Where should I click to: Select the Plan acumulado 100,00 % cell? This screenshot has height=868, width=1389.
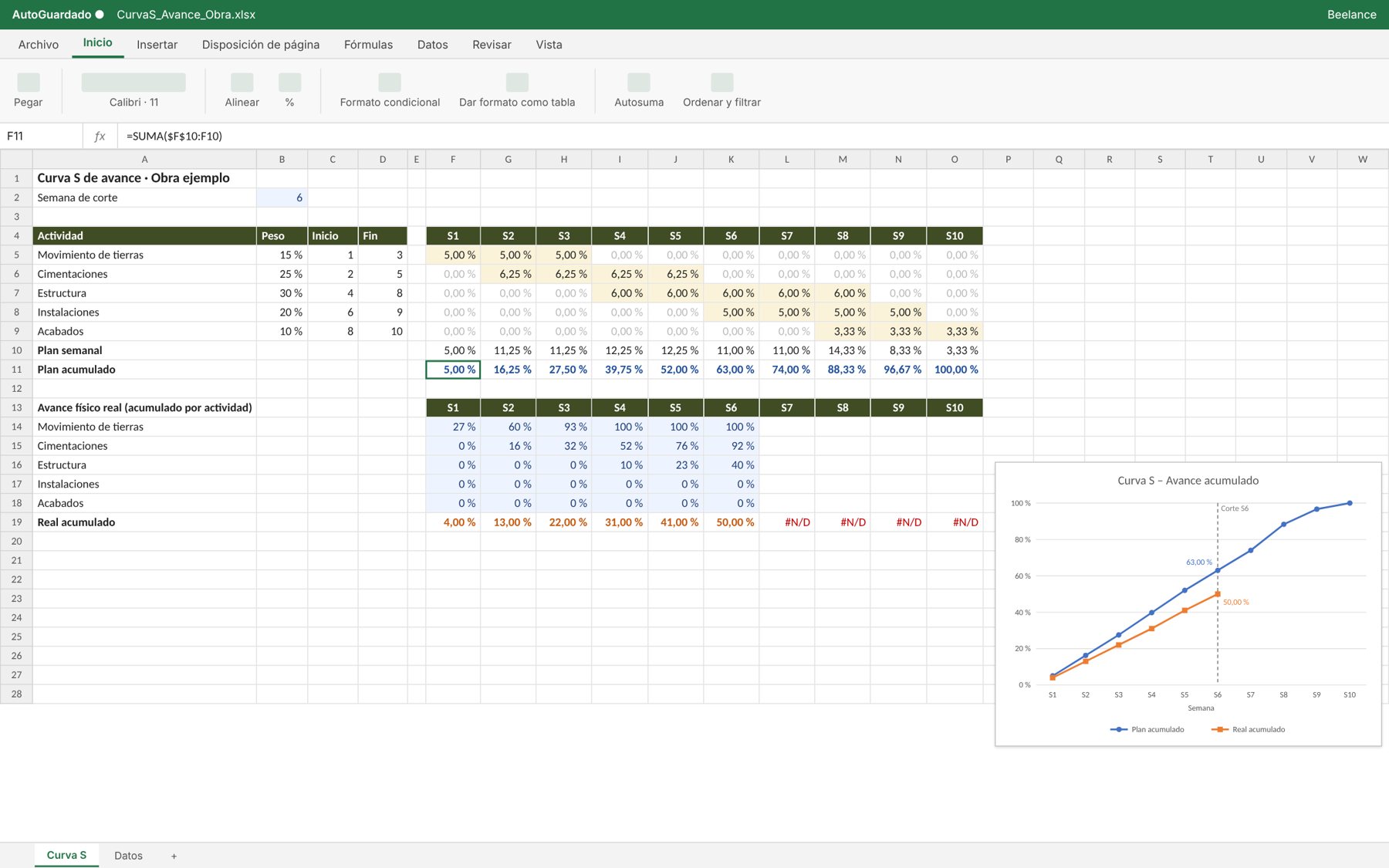tap(955, 370)
